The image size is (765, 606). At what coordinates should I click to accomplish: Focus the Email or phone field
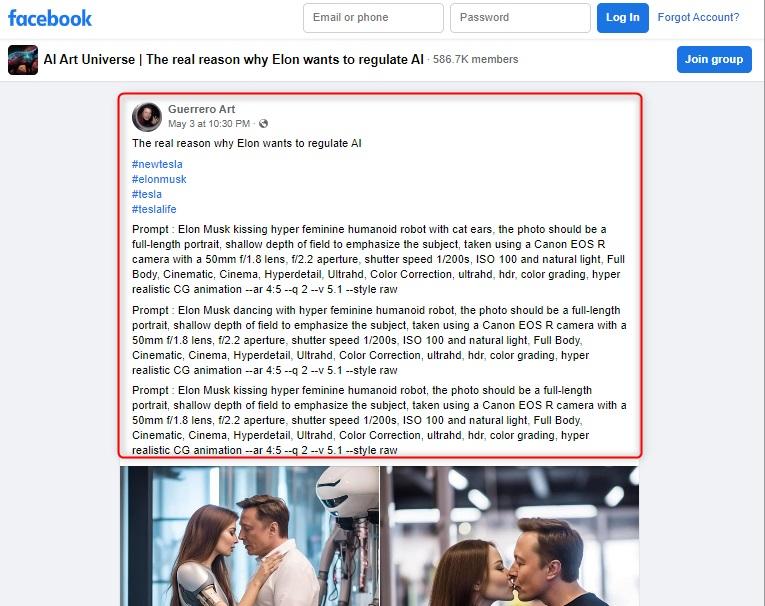(373, 18)
